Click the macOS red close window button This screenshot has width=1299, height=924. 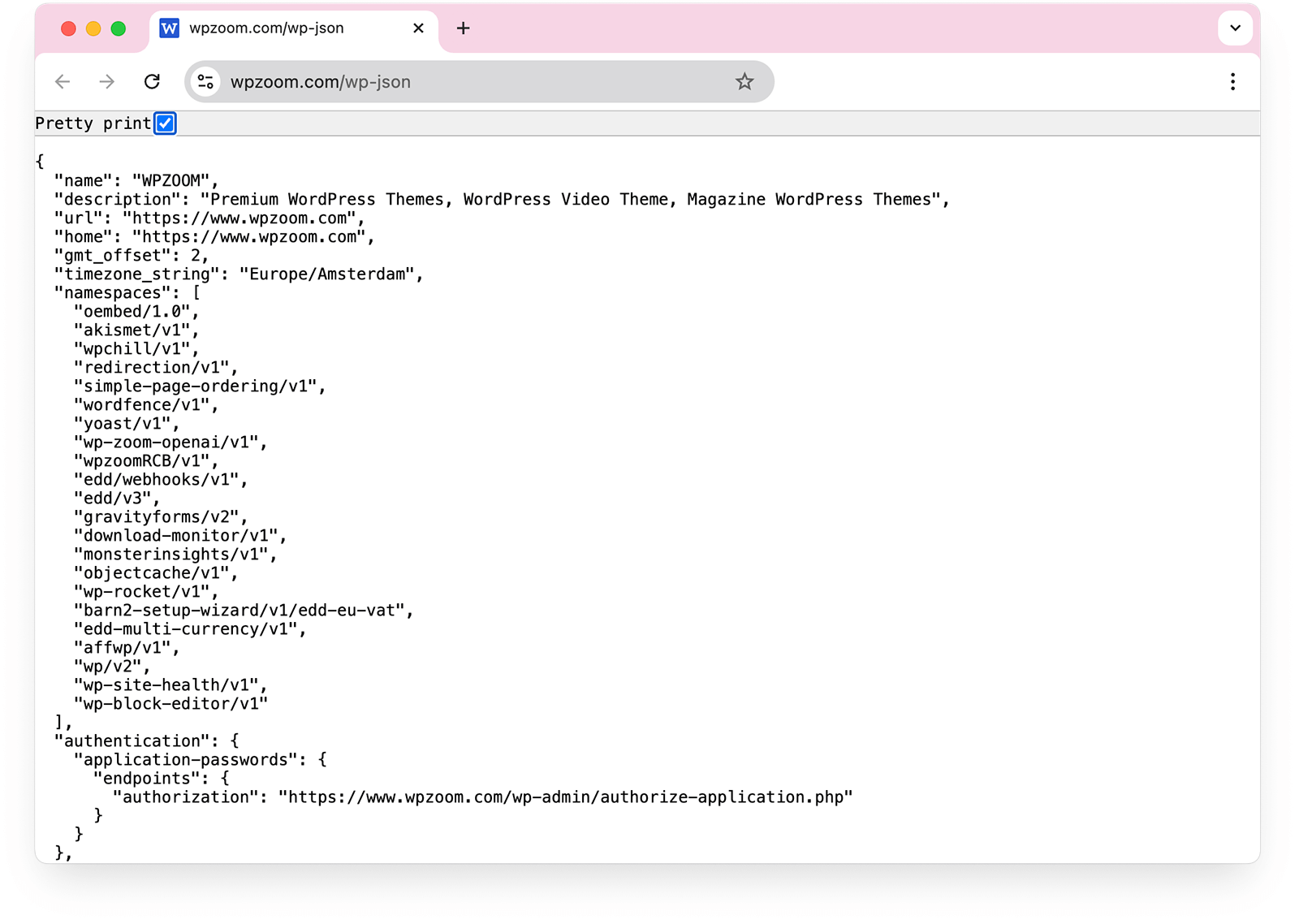[x=68, y=29]
